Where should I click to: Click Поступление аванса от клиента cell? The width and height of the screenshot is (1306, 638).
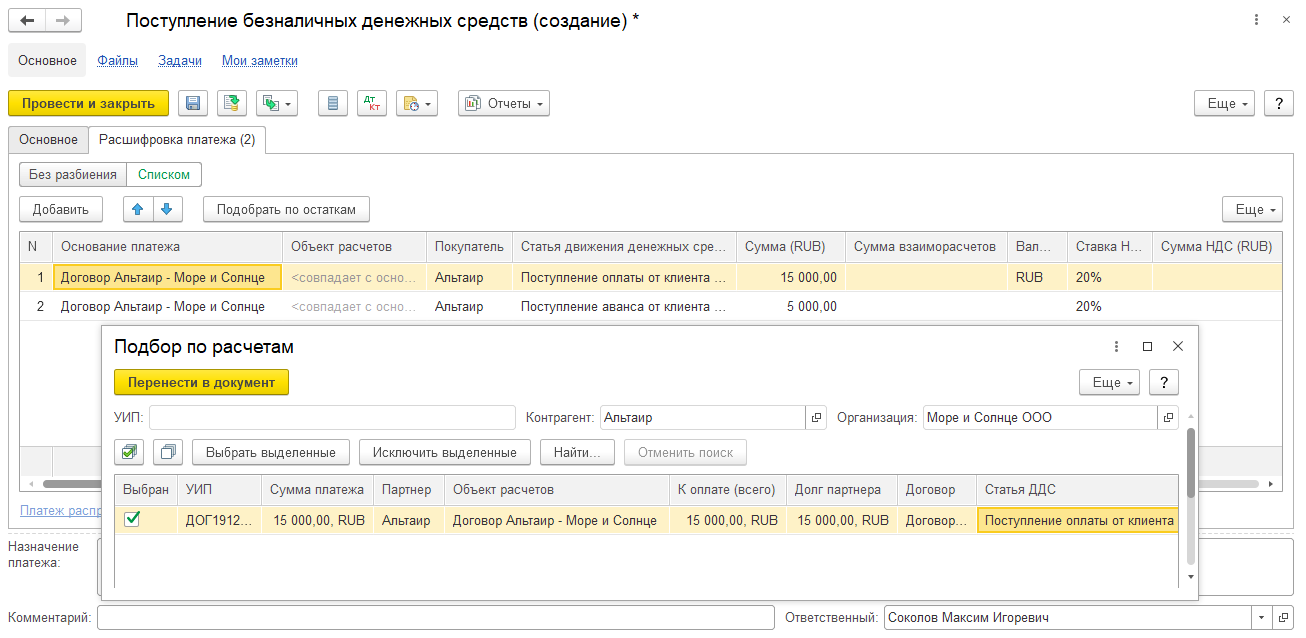click(624, 306)
